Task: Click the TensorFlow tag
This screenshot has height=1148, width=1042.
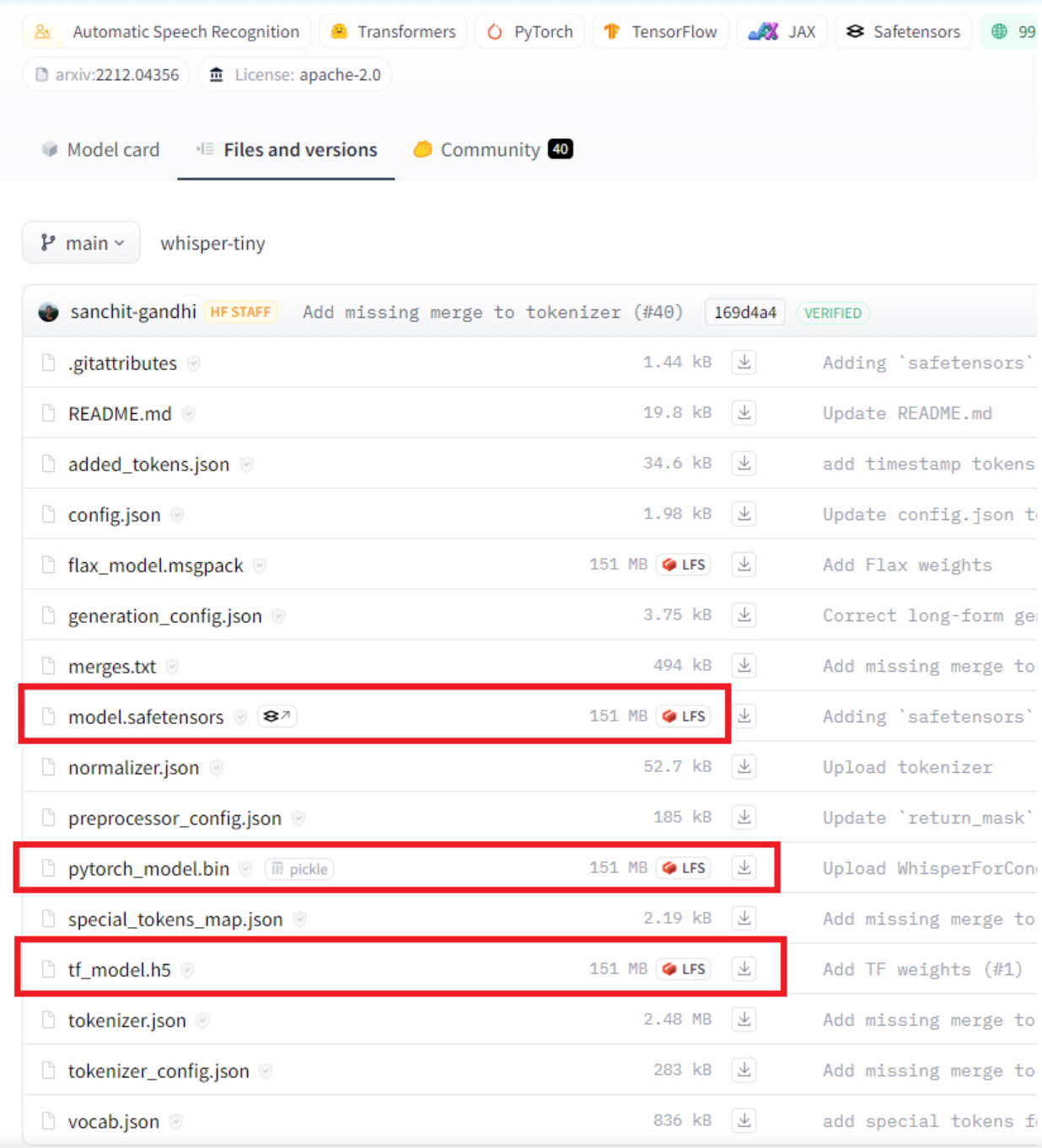Action: click(660, 32)
